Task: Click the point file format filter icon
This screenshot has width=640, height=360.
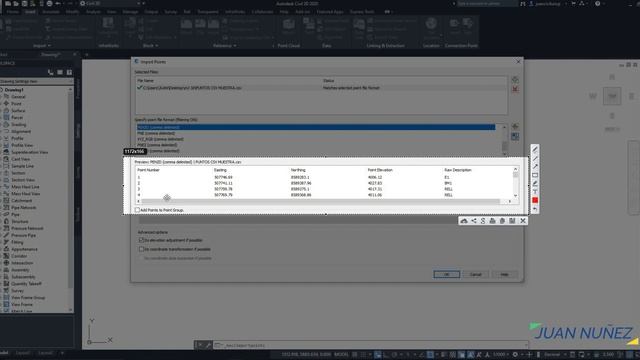Action: [x=515, y=136]
